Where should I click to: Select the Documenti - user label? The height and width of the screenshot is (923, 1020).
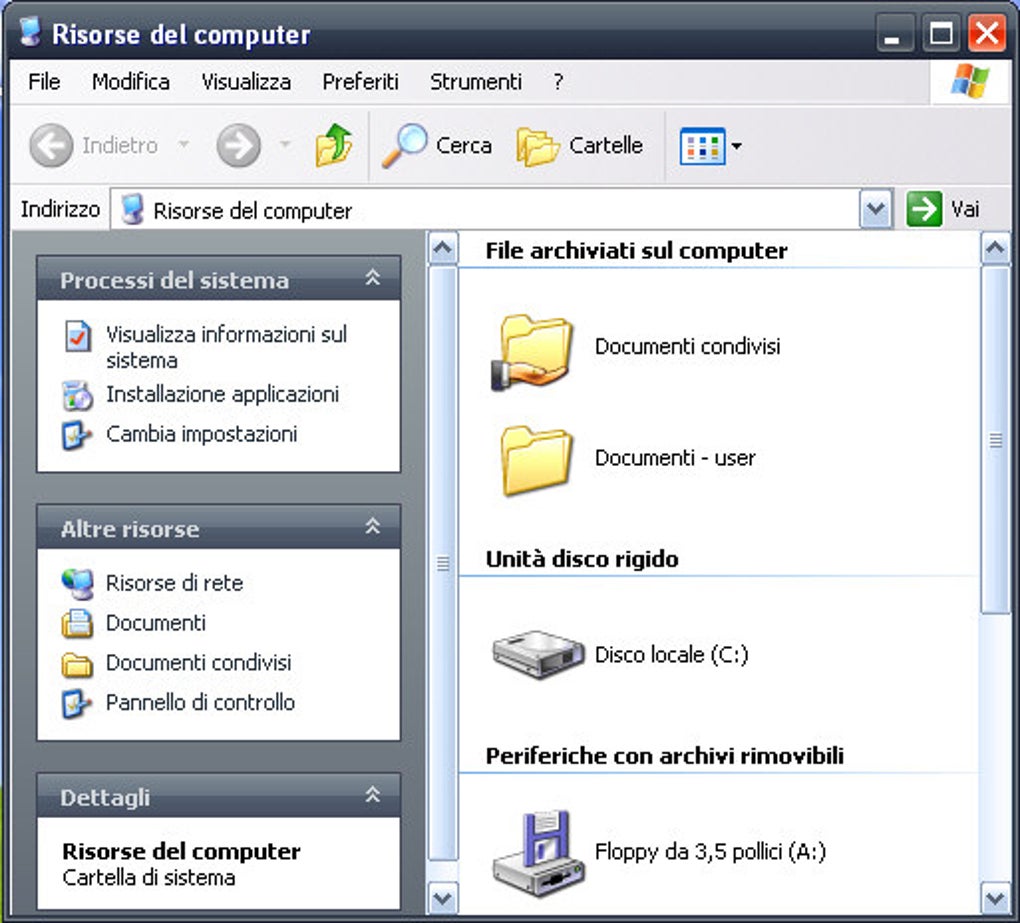[675, 458]
